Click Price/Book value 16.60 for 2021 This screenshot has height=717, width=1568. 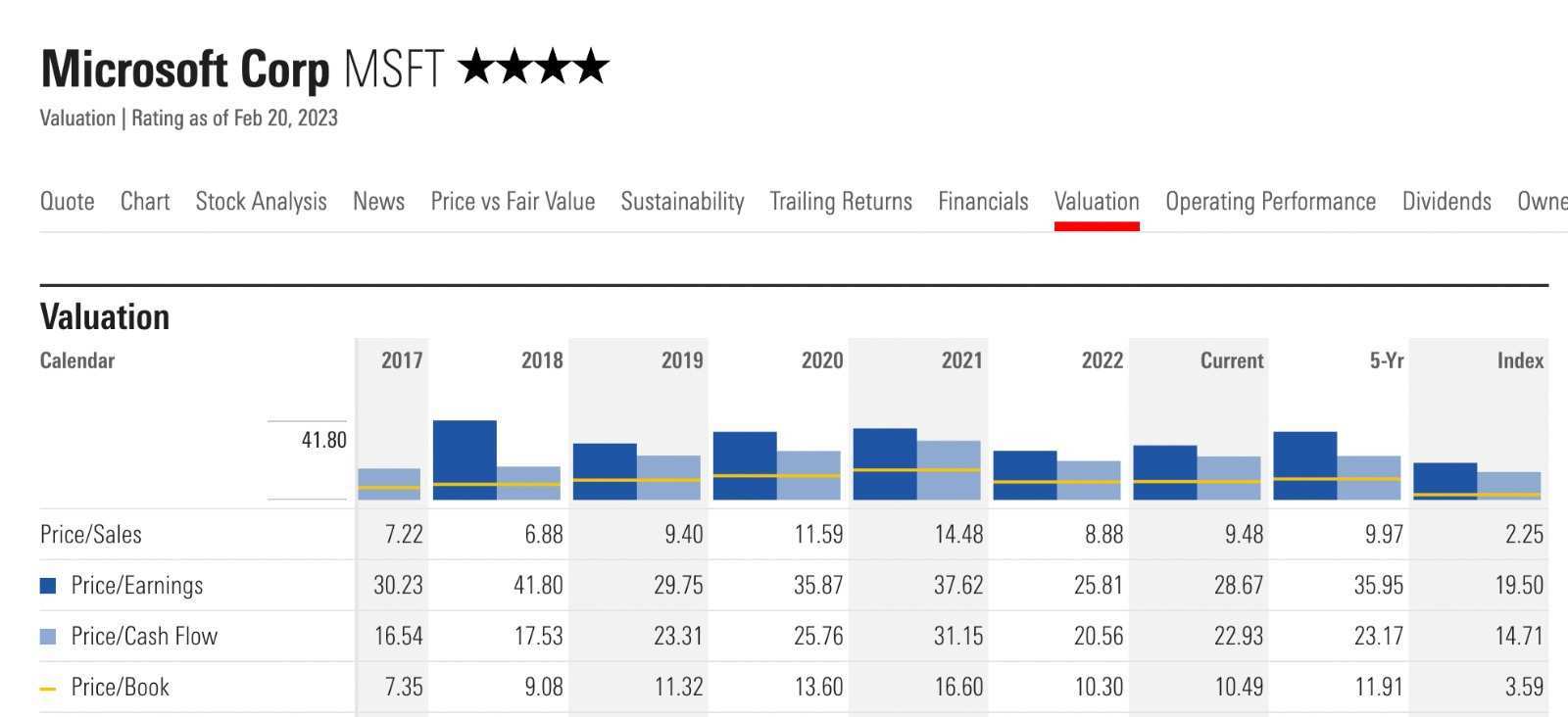tap(959, 688)
